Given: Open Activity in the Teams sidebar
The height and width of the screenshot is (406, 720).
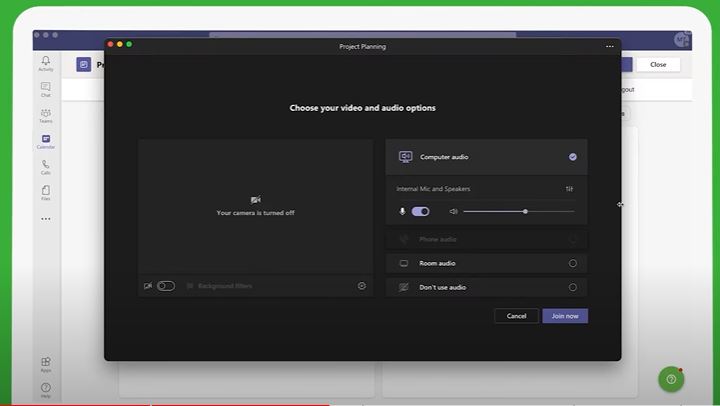Looking at the screenshot, I should click(x=46, y=63).
